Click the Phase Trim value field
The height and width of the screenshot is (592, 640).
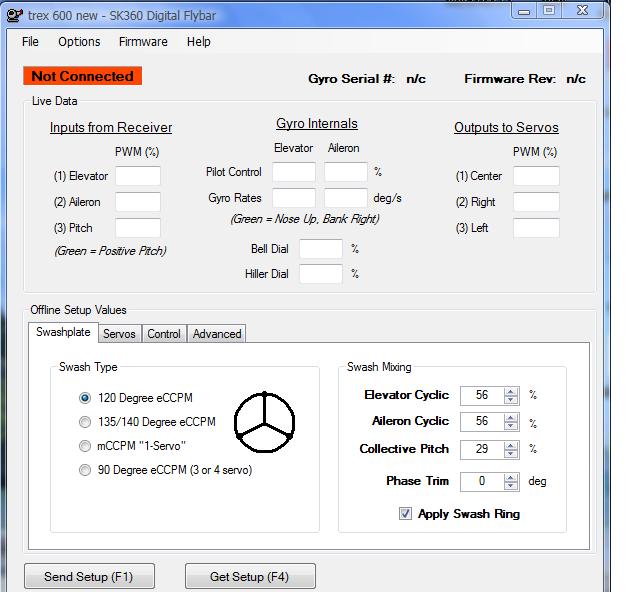(x=482, y=481)
